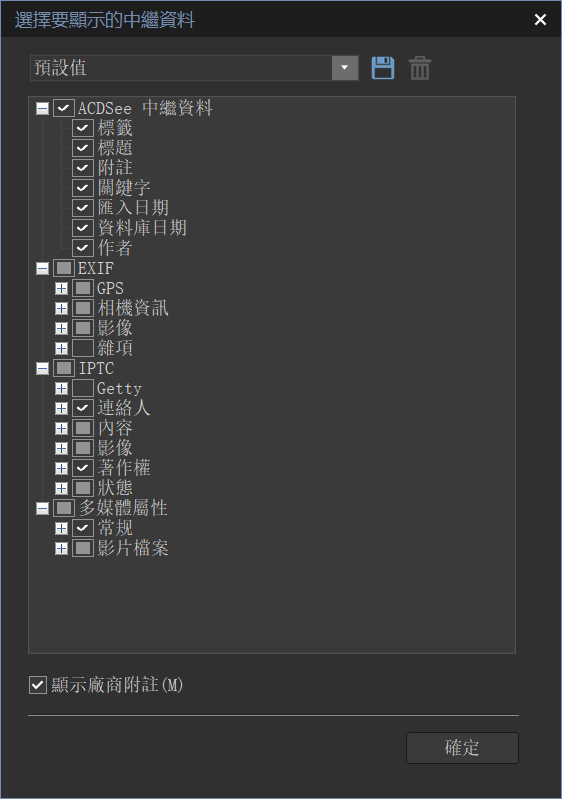Expand the 相機資訊 subgroup
Screen dimensions: 562x799
(62, 308)
